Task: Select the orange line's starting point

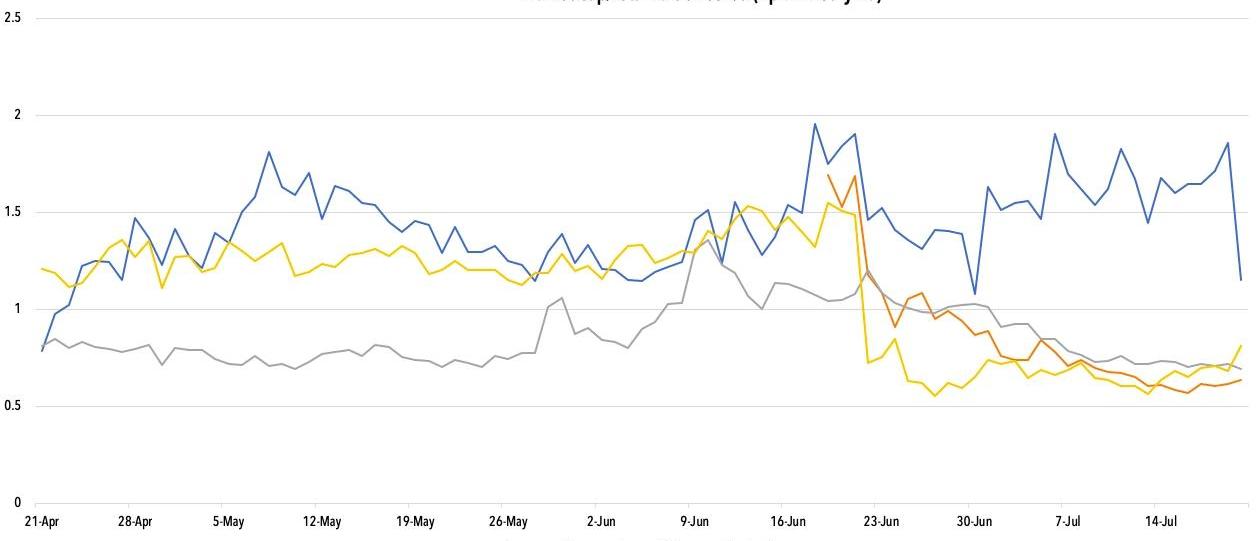Action: click(828, 175)
